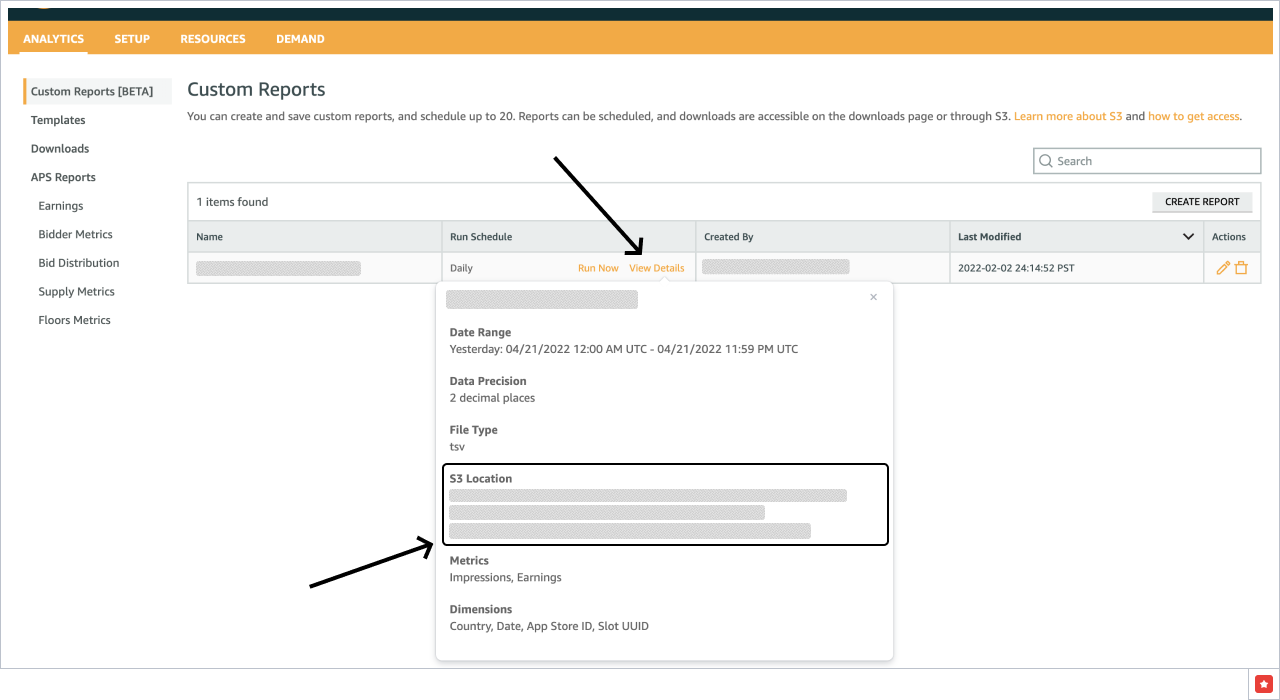Sort by Last Modified dropdown arrow

pyautogui.click(x=1188, y=237)
